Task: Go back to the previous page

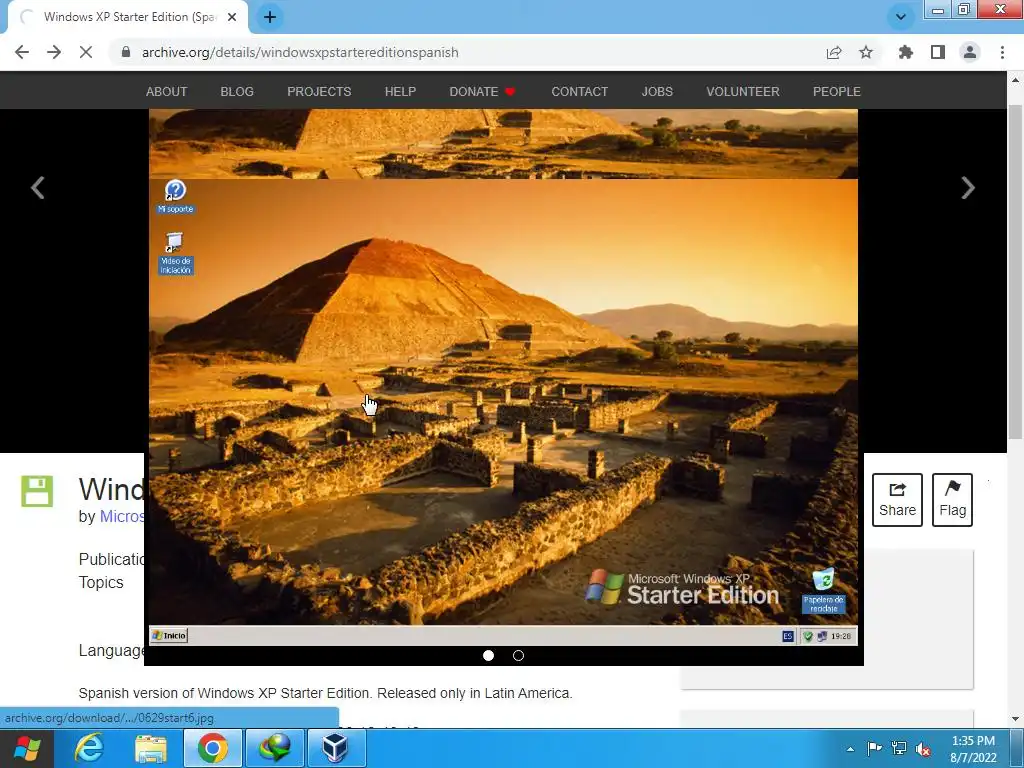Action: [22, 52]
